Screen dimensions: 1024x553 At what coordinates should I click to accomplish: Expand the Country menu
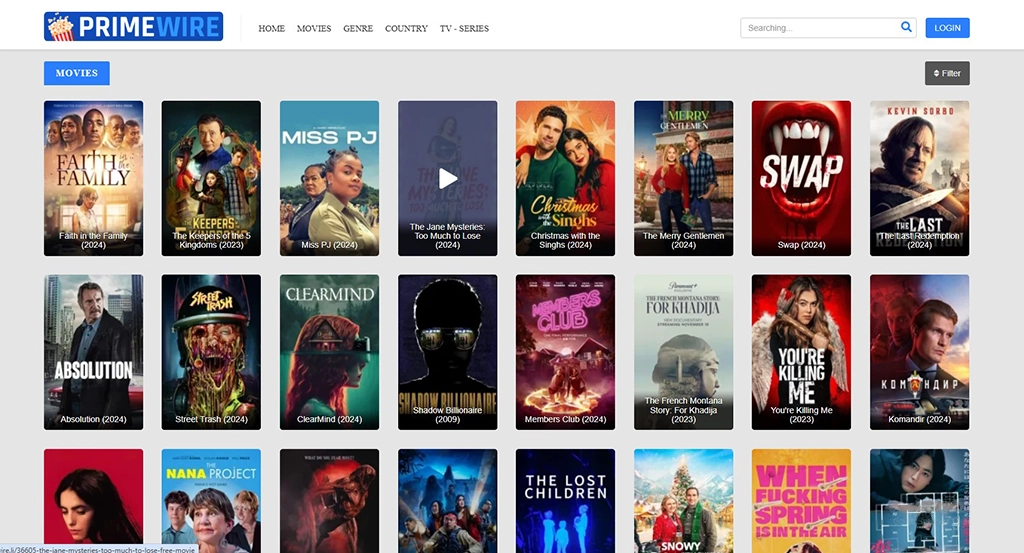coord(406,29)
